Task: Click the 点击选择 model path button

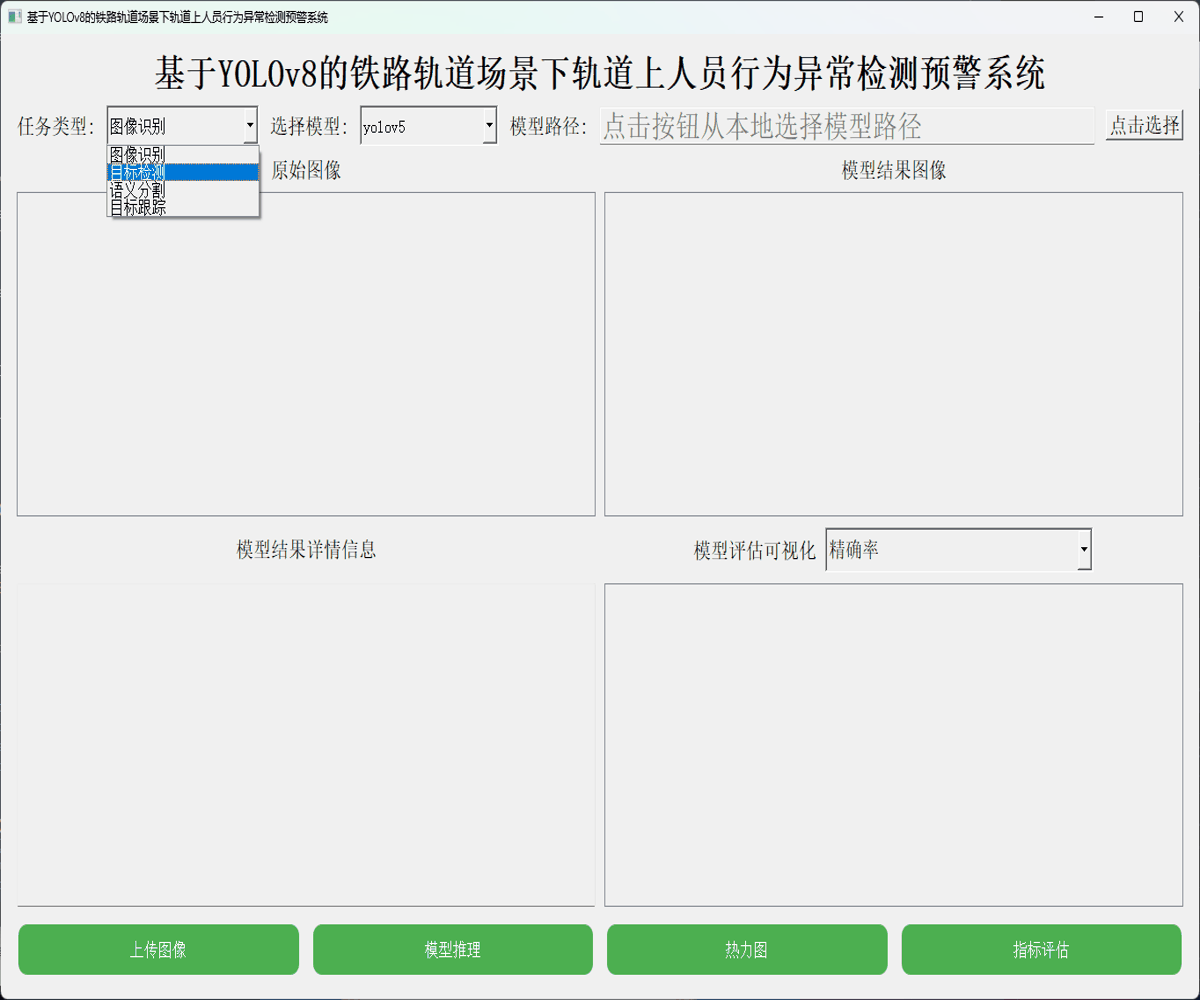Action: pos(1144,125)
